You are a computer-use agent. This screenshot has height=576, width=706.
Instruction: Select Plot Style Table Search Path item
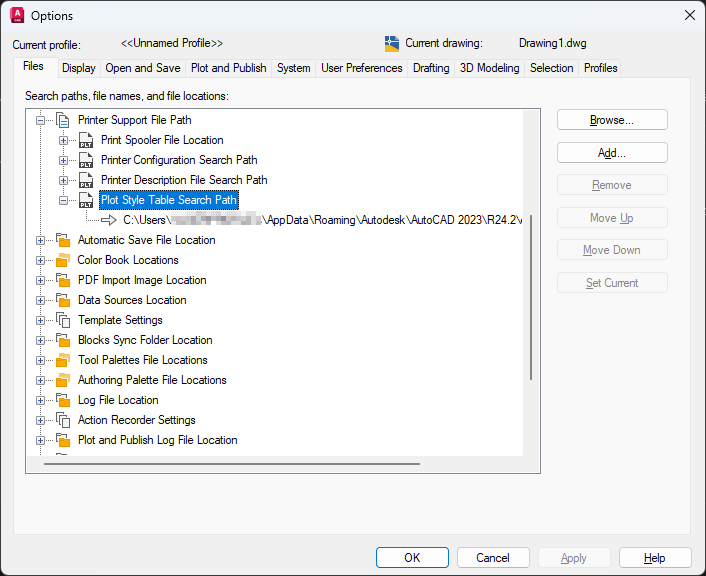tap(169, 200)
